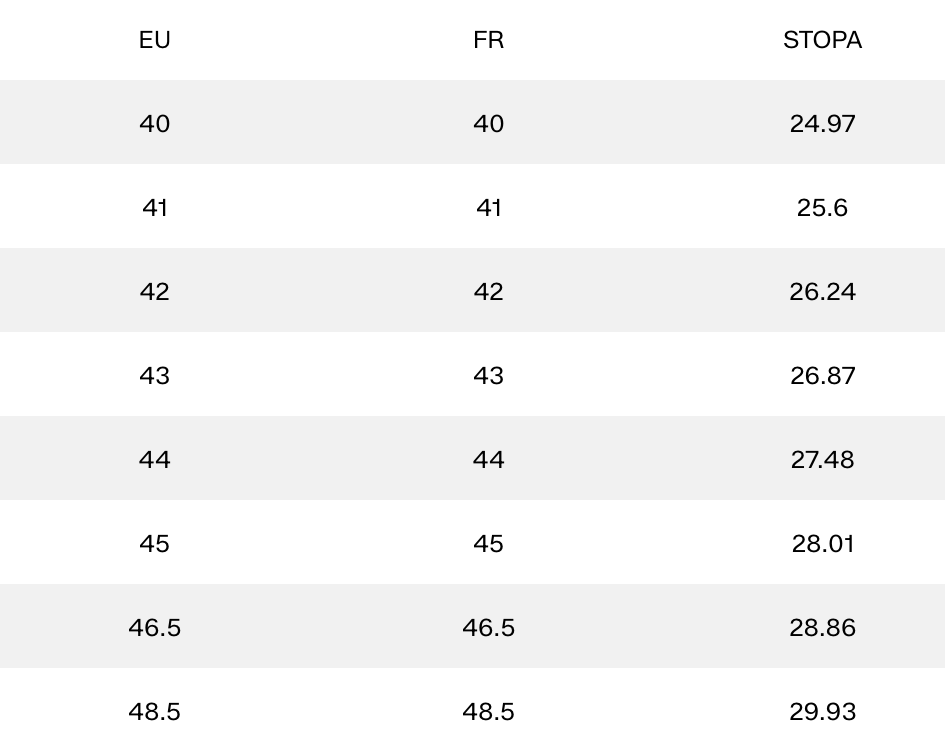
Task: Click the FR column header
Action: [x=488, y=40]
